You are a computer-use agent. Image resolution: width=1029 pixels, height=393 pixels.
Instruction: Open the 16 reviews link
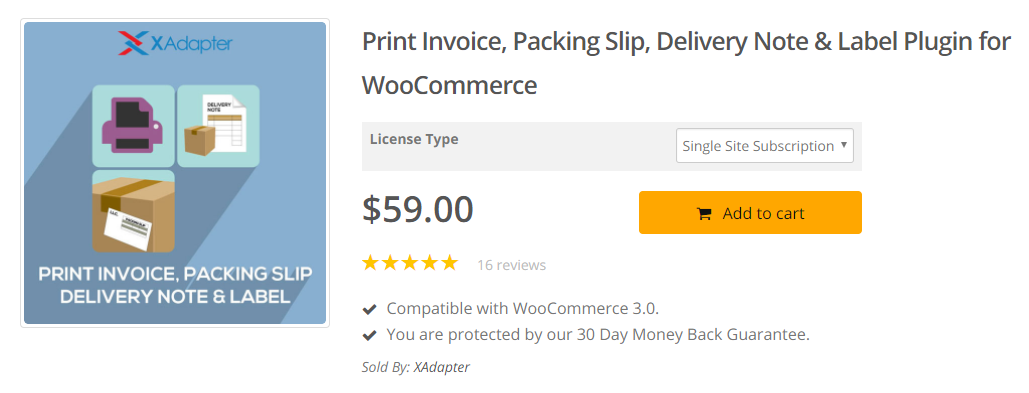coord(511,265)
